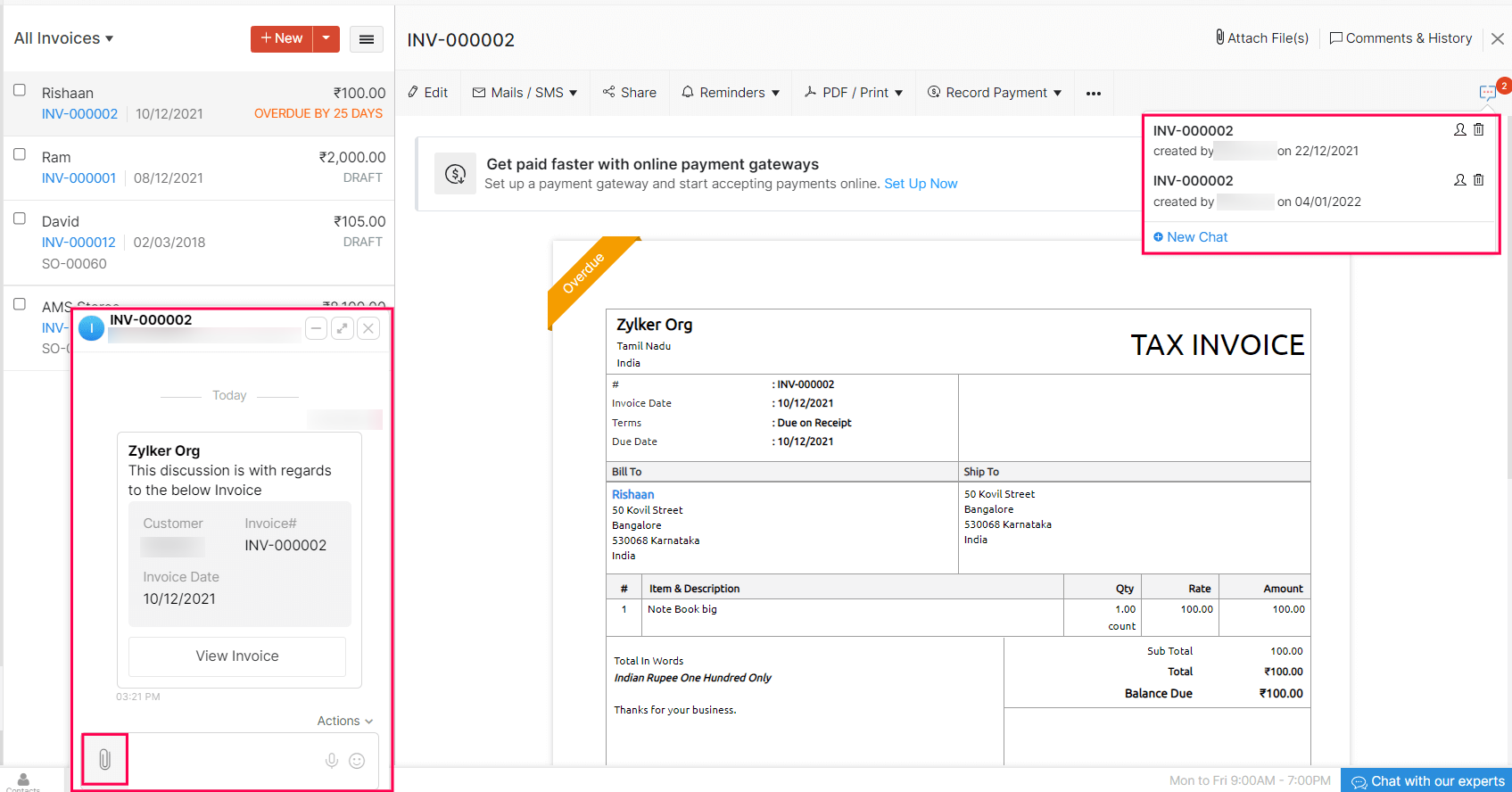Viewport: 1512px width, 792px height.
Task: Open participants of chat created on 04/01/2022
Action: [x=1459, y=180]
